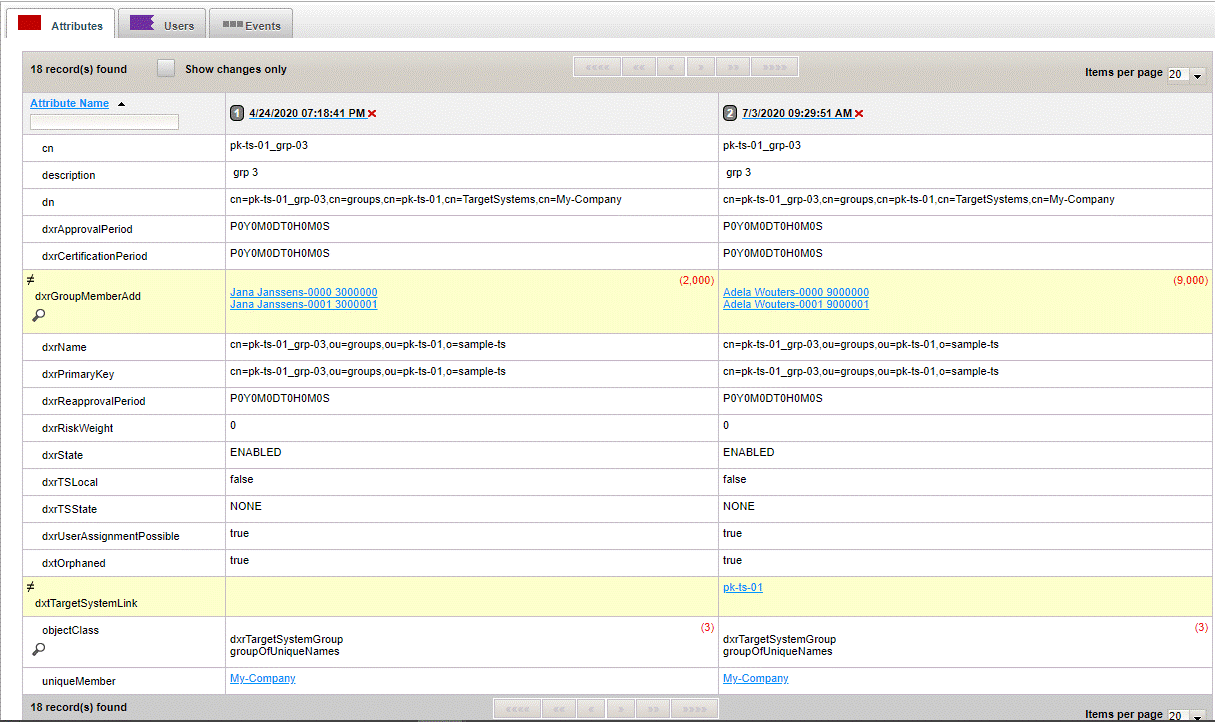1215x722 pixels.
Task: Select the Attributes tab
Action: pos(61,25)
